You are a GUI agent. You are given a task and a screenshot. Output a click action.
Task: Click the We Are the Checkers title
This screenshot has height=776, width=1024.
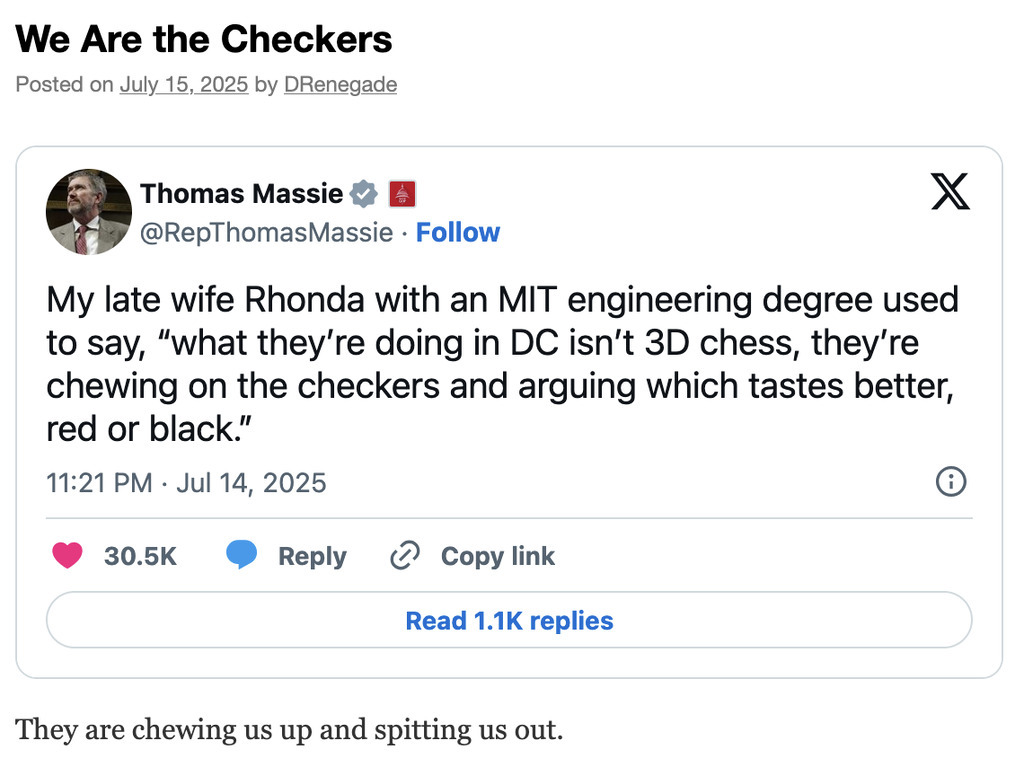pyautogui.click(x=204, y=40)
